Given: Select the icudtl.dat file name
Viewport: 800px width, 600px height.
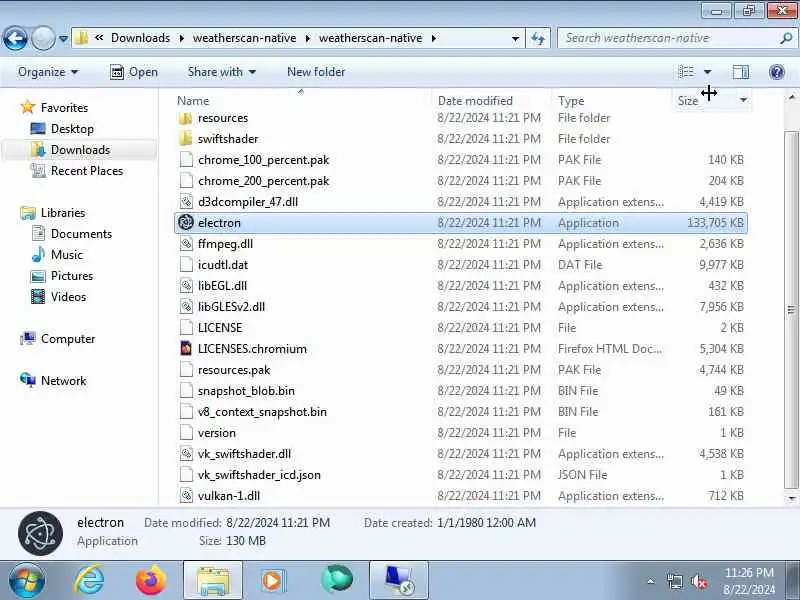Looking at the screenshot, I should point(223,265).
